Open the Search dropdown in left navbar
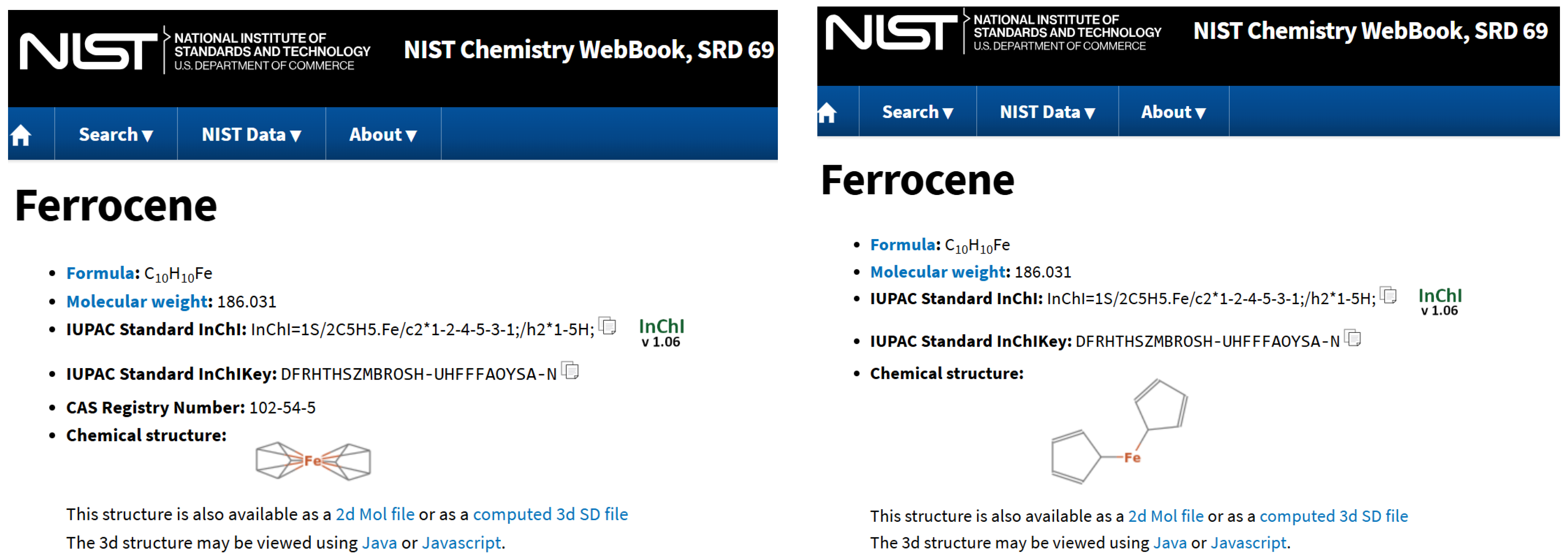Screen dimensions: 1568x557 point(116,134)
